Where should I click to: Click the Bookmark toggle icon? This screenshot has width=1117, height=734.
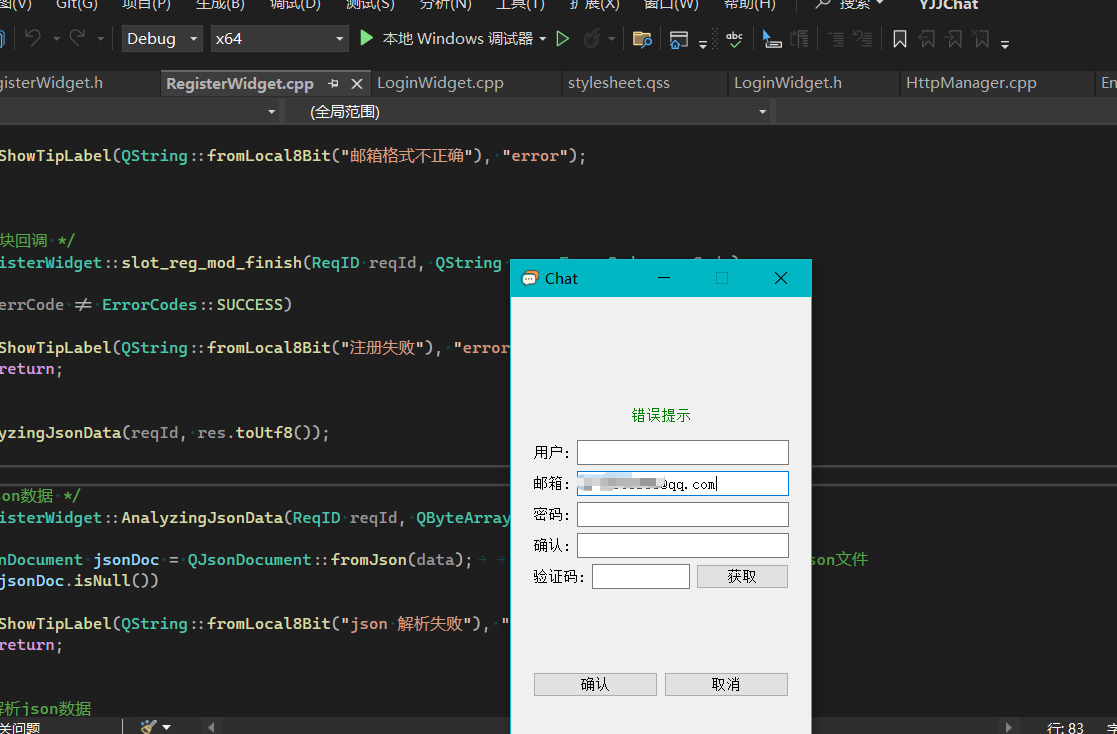click(900, 39)
